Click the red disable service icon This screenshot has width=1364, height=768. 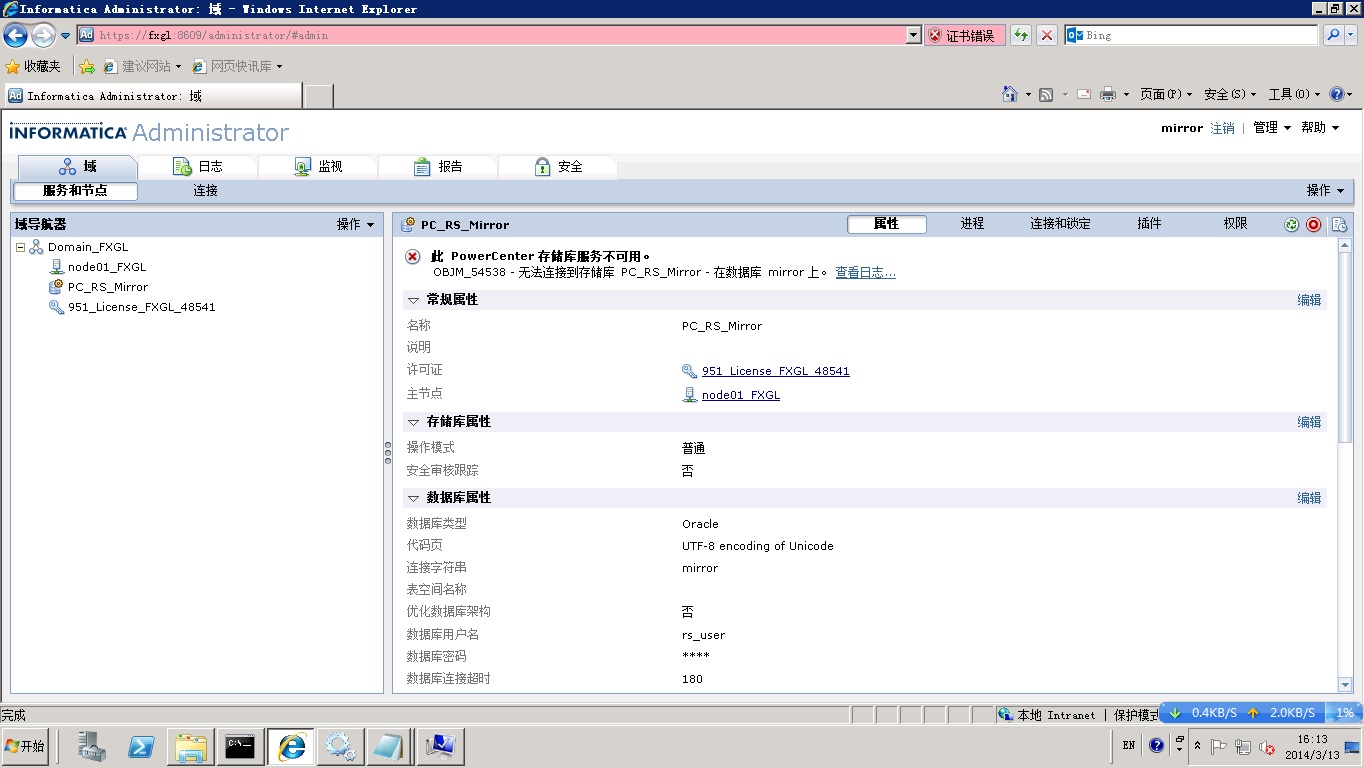pos(1314,225)
